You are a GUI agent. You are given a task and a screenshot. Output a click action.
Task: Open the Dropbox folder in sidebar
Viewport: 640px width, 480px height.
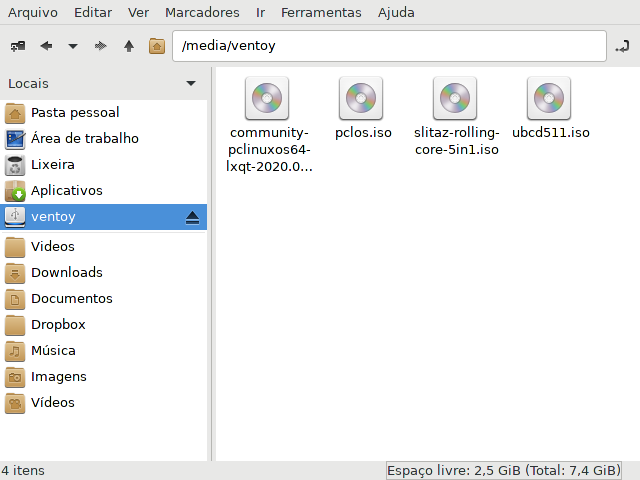tap(104, 324)
